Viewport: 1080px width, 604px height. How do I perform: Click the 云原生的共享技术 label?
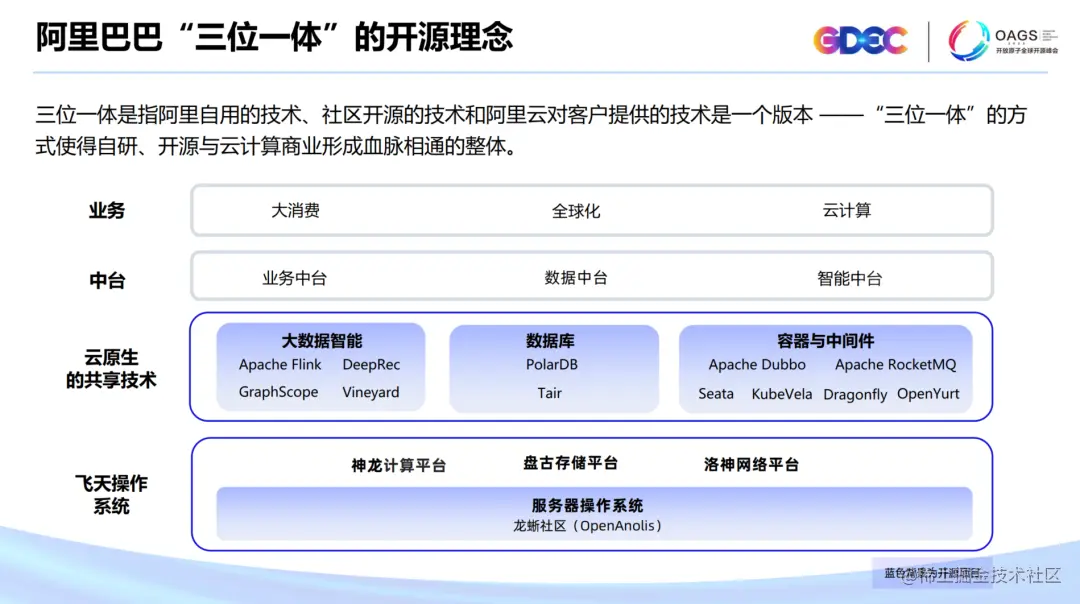[111, 368]
